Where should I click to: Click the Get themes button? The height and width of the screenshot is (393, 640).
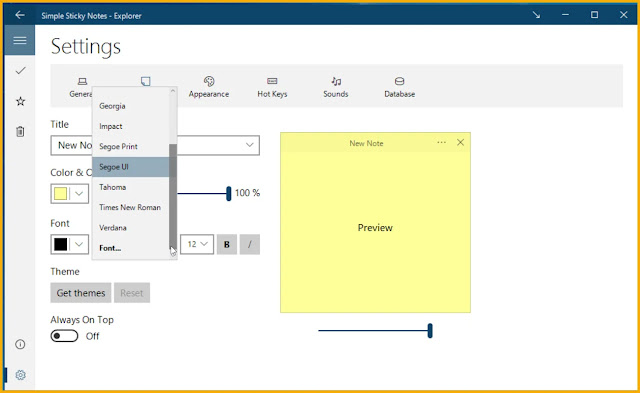click(81, 293)
